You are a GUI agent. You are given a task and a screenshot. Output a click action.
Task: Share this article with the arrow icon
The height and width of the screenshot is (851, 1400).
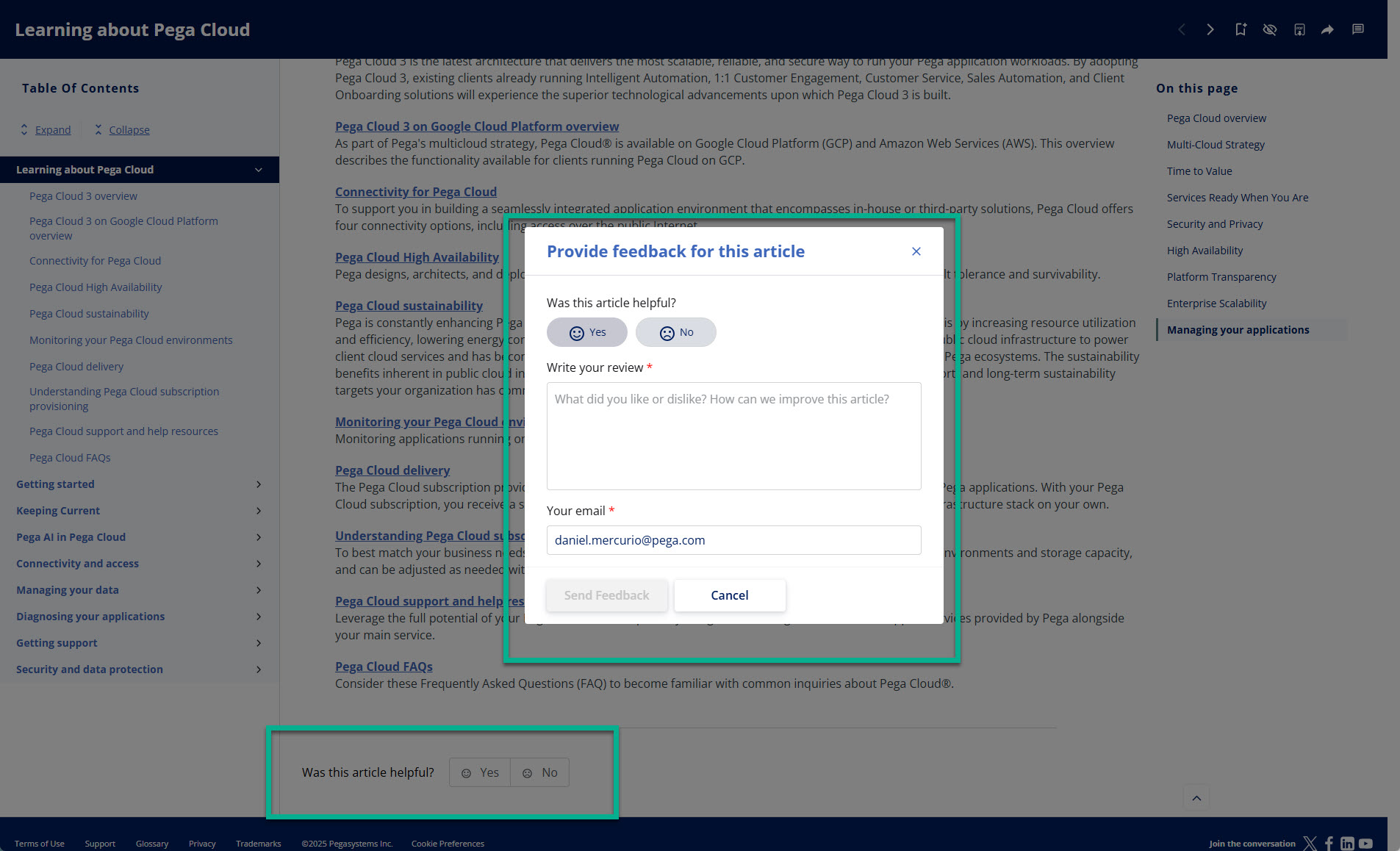pos(1327,29)
